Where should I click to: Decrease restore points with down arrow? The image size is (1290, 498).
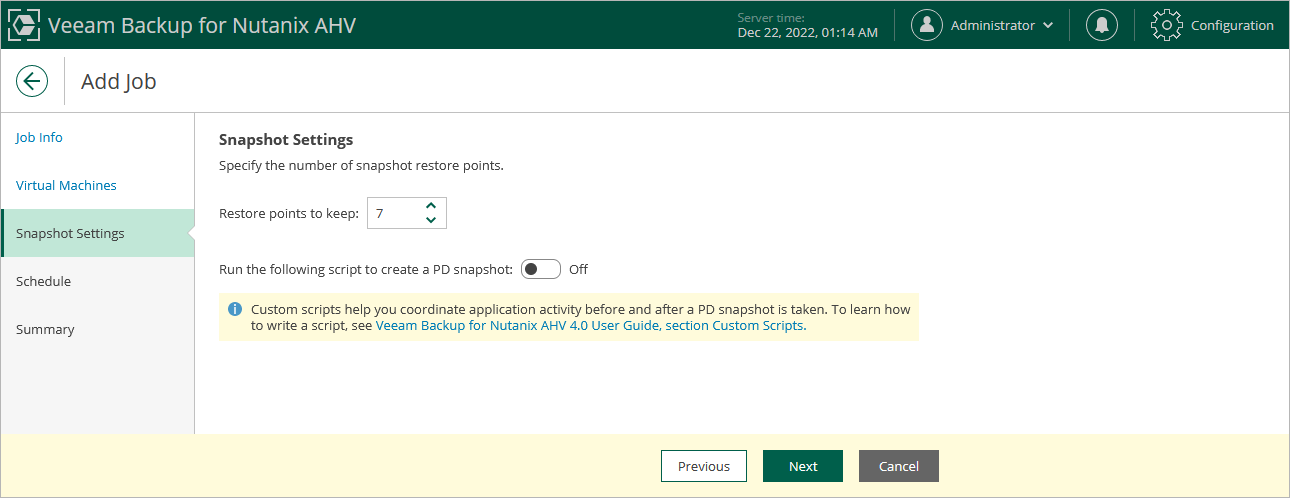point(431,220)
